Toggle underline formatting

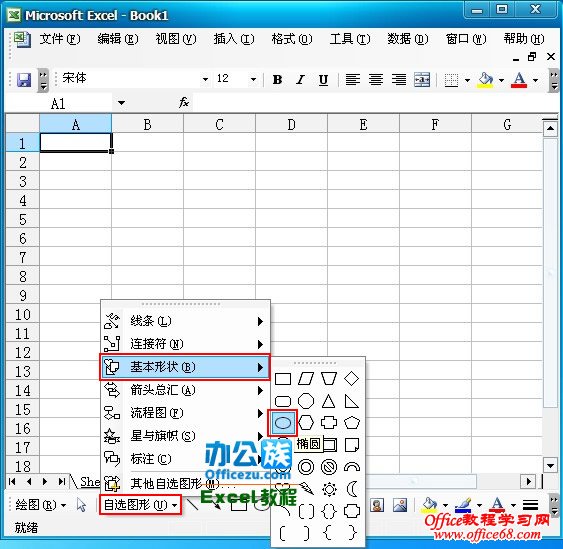(323, 79)
